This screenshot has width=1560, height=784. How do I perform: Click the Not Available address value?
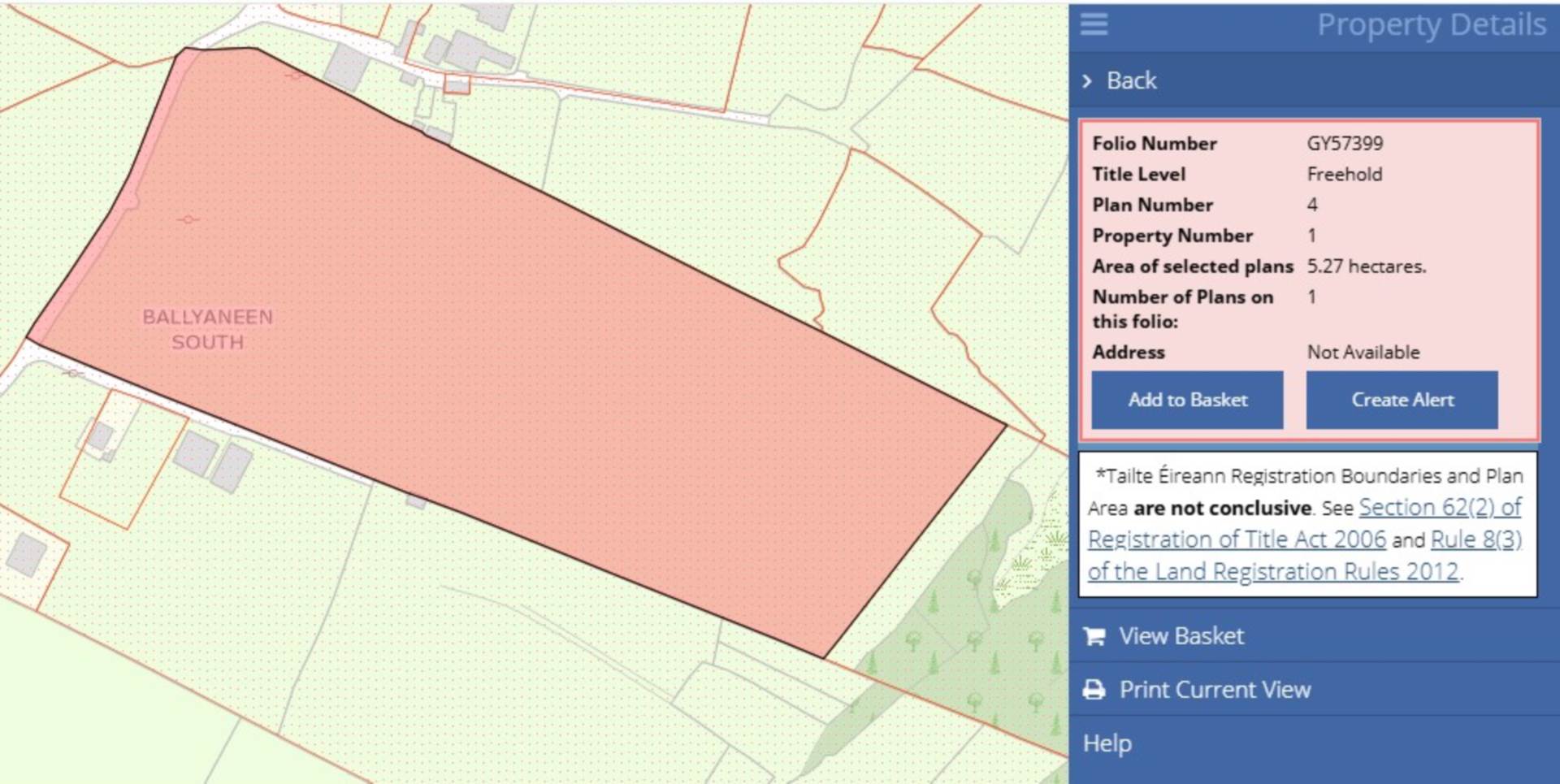coord(1363,353)
